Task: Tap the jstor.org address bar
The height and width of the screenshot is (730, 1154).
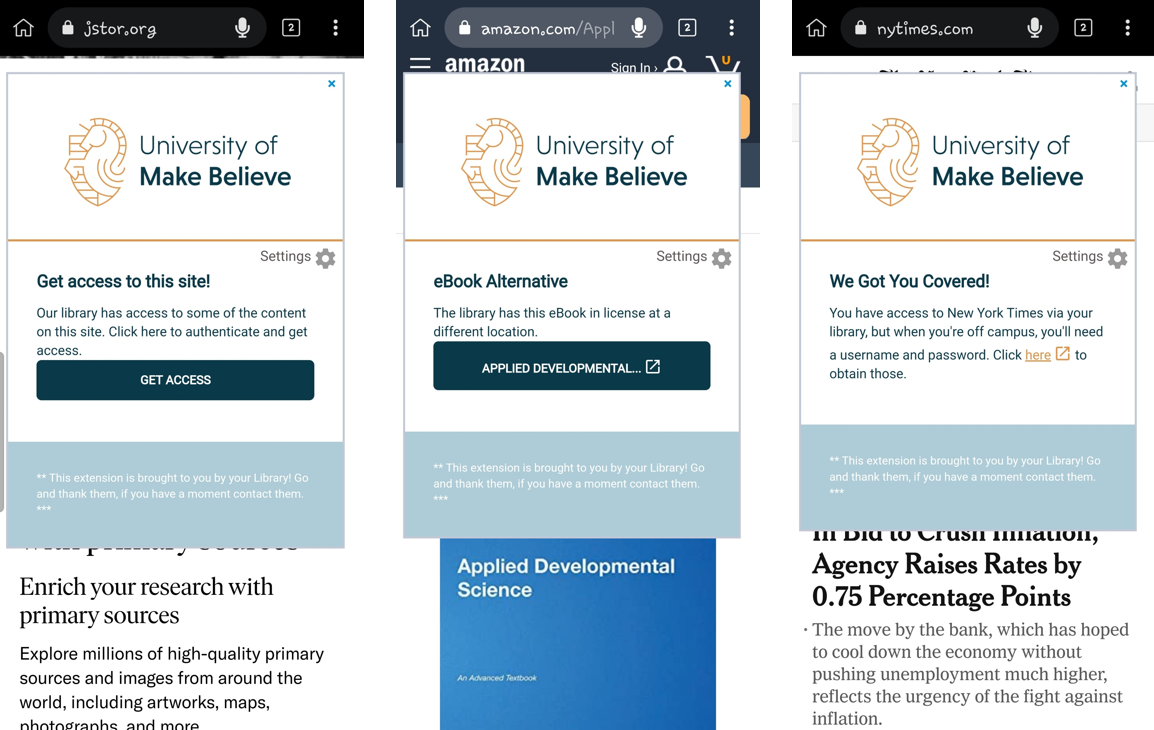Action: coord(157,28)
